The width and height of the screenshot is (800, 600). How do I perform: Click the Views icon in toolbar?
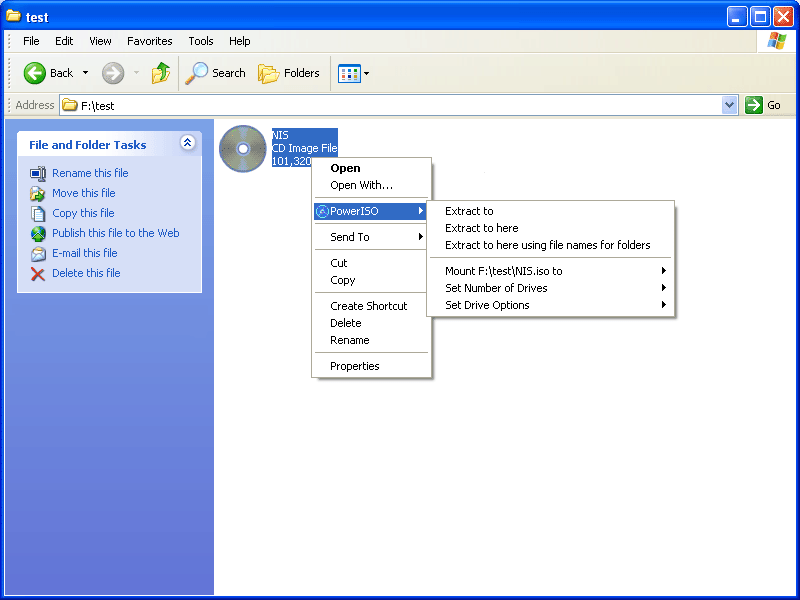(x=349, y=73)
